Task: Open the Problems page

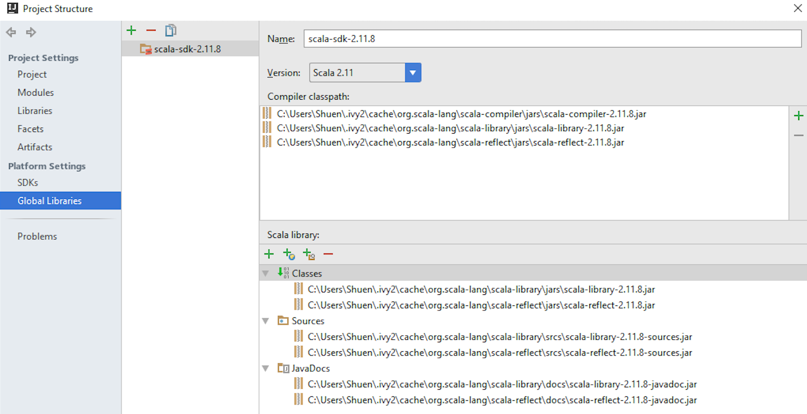Action: point(37,236)
